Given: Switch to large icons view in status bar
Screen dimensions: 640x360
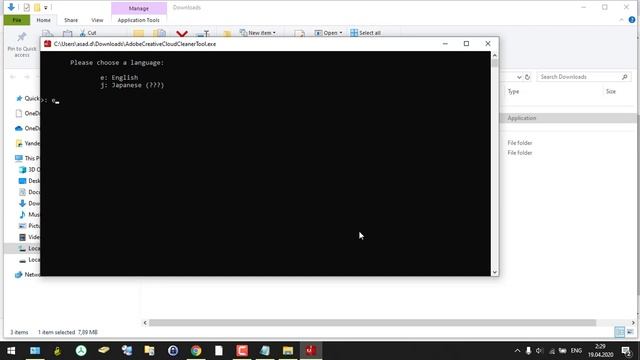Looking at the screenshot, I should 630,332.
